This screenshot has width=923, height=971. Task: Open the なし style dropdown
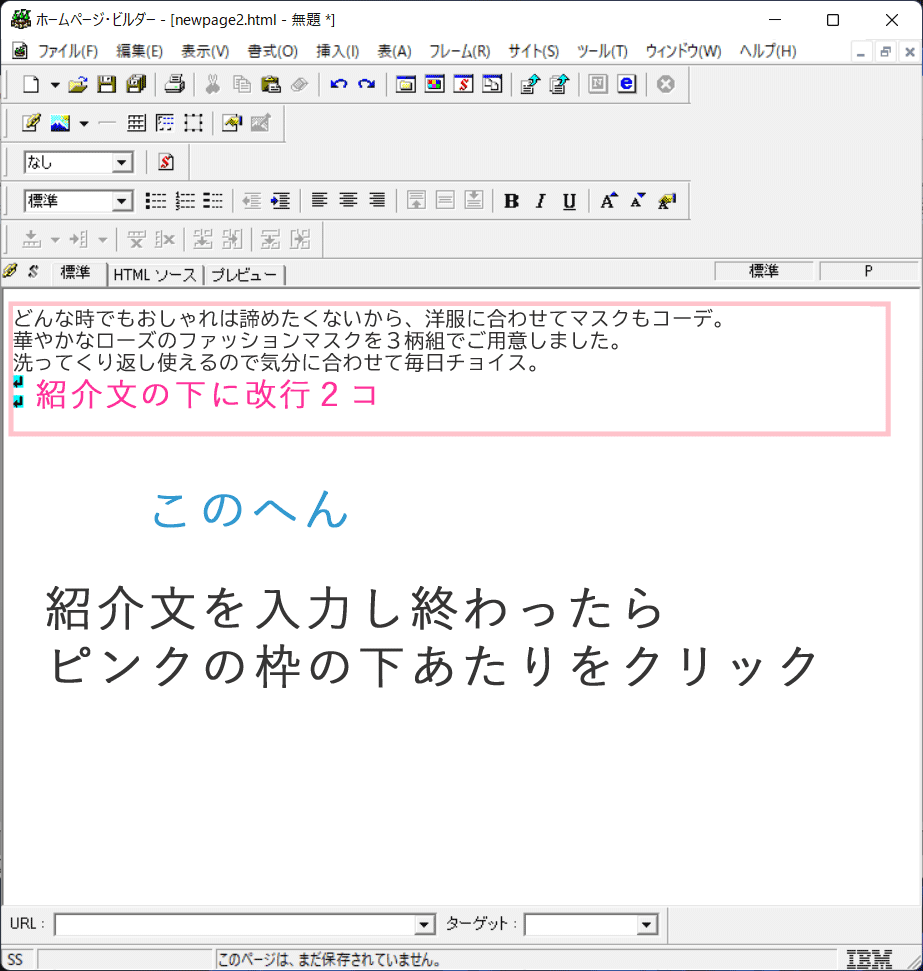point(122,162)
